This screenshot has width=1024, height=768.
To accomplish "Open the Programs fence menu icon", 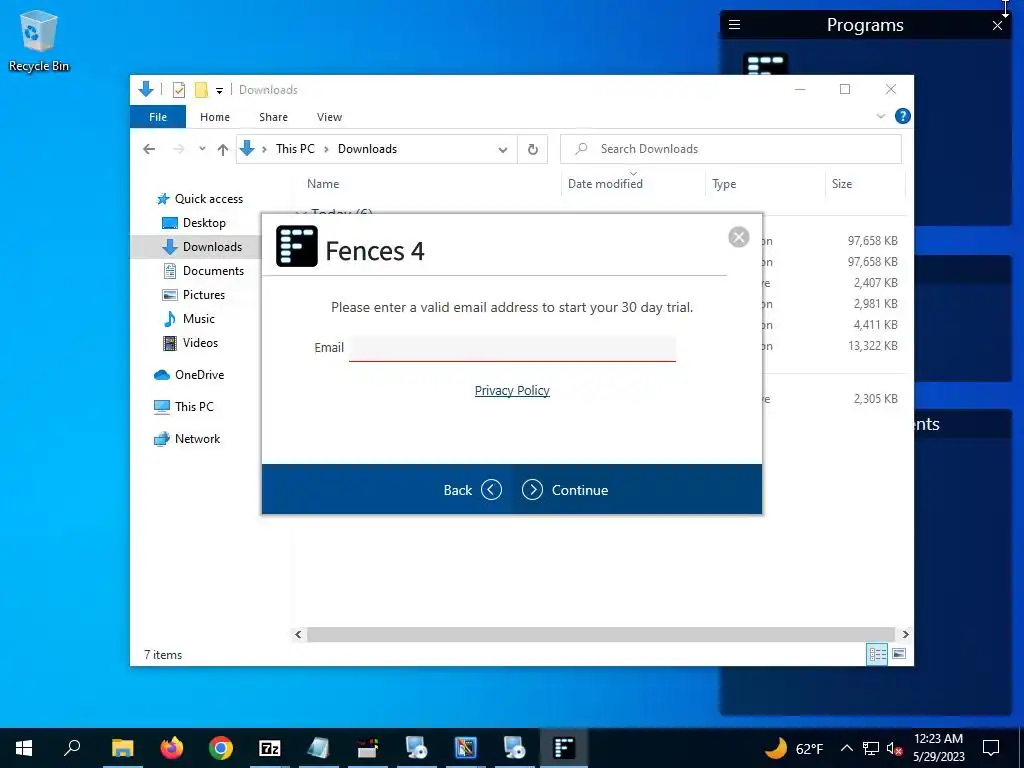I will pyautogui.click(x=735, y=25).
